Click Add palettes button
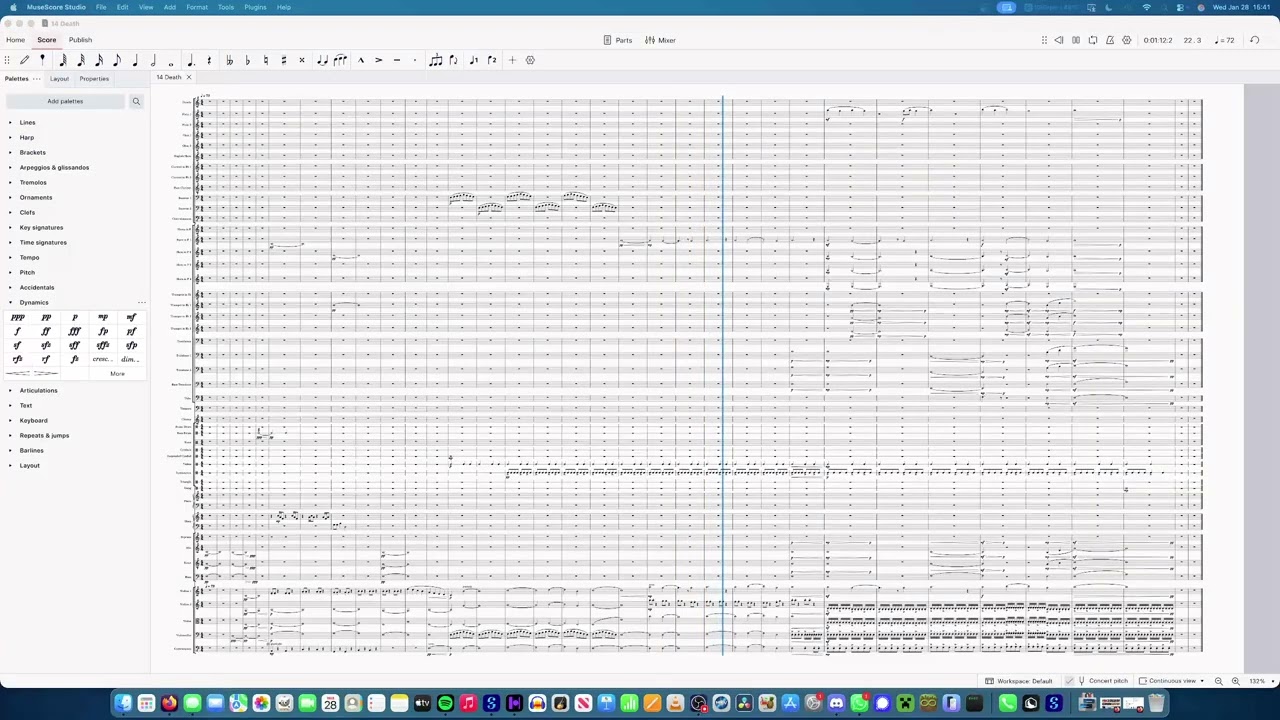 65,101
